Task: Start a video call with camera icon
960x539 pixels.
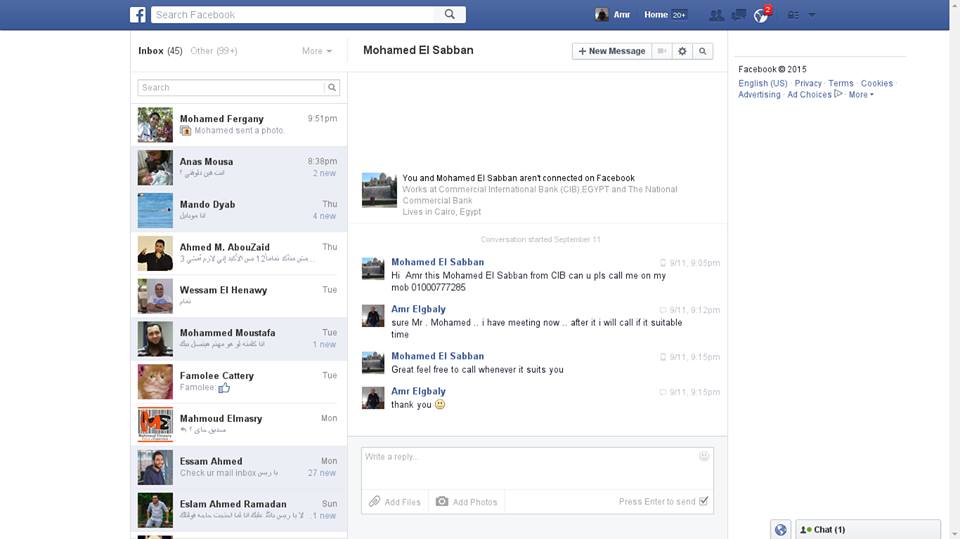Action: click(661, 51)
